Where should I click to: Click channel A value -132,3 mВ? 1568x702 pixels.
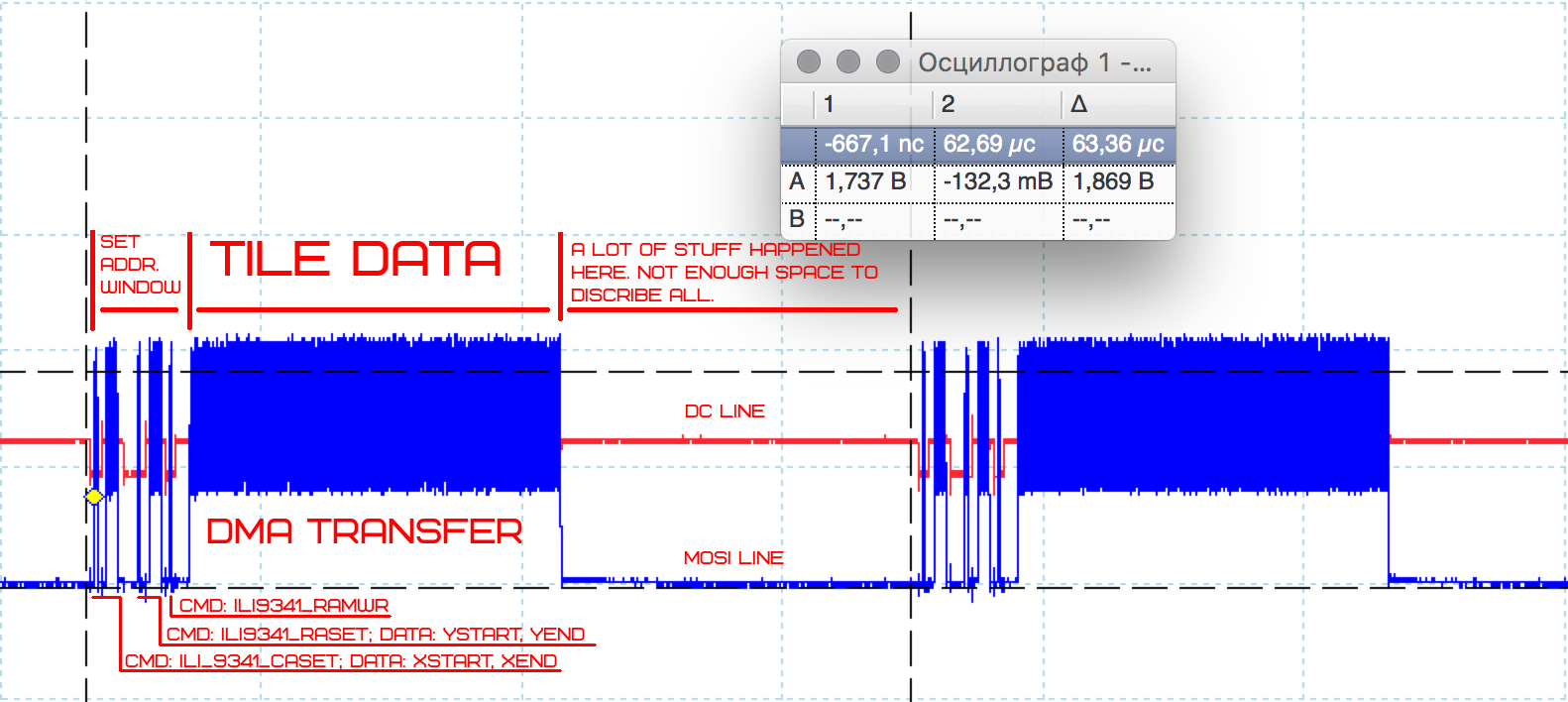(x=998, y=181)
